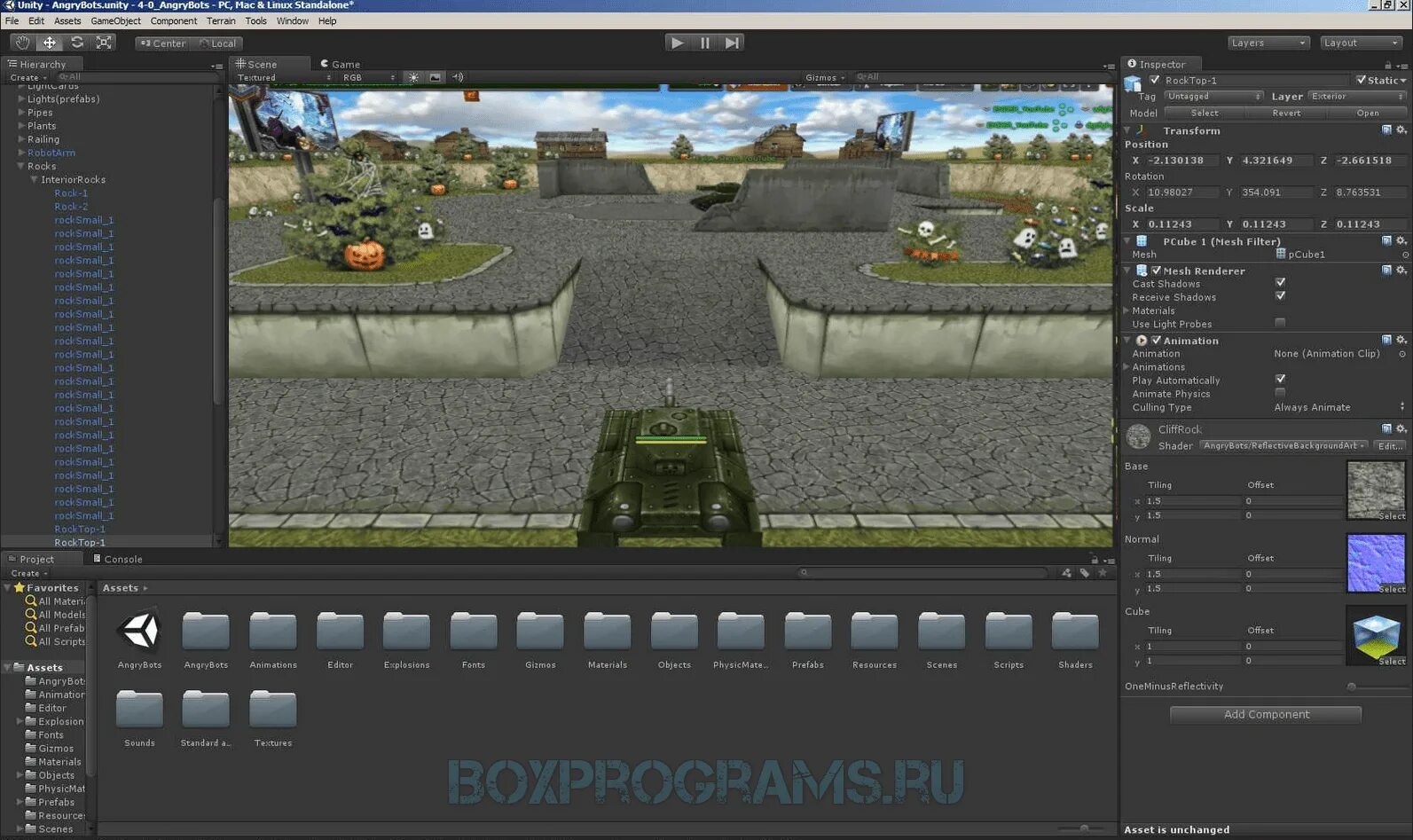Open Culling Type Always Animate dropdown
The image size is (1413, 840).
point(1339,407)
